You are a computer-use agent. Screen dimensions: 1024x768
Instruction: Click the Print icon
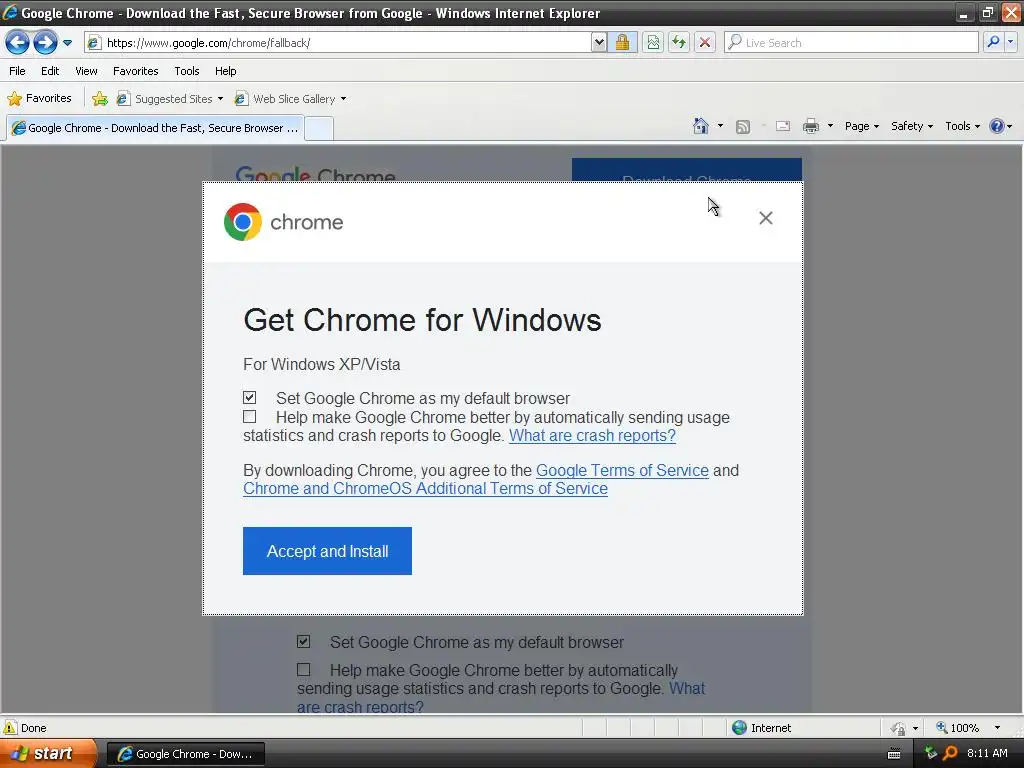tap(810, 126)
